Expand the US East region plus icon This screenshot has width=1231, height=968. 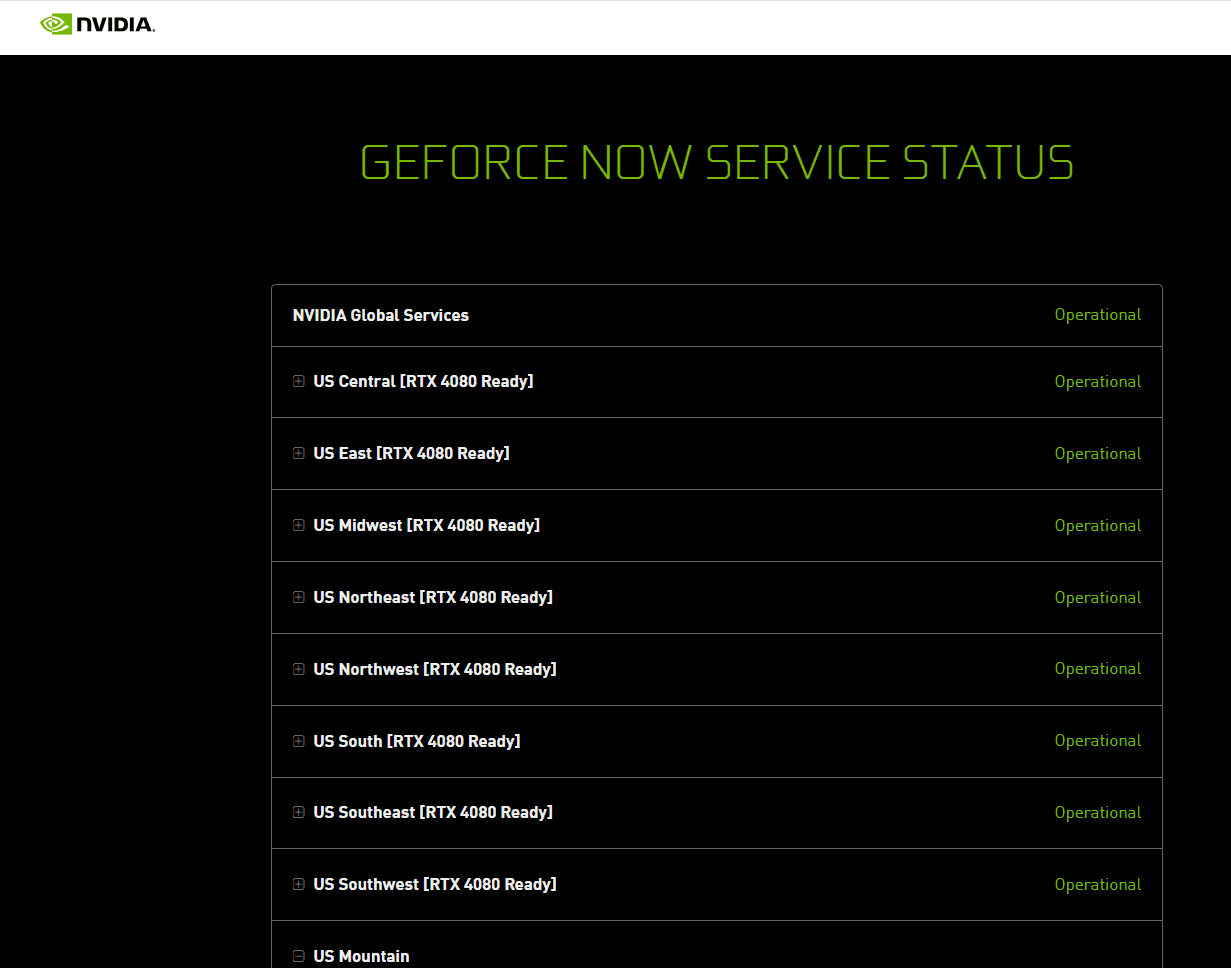(x=298, y=453)
